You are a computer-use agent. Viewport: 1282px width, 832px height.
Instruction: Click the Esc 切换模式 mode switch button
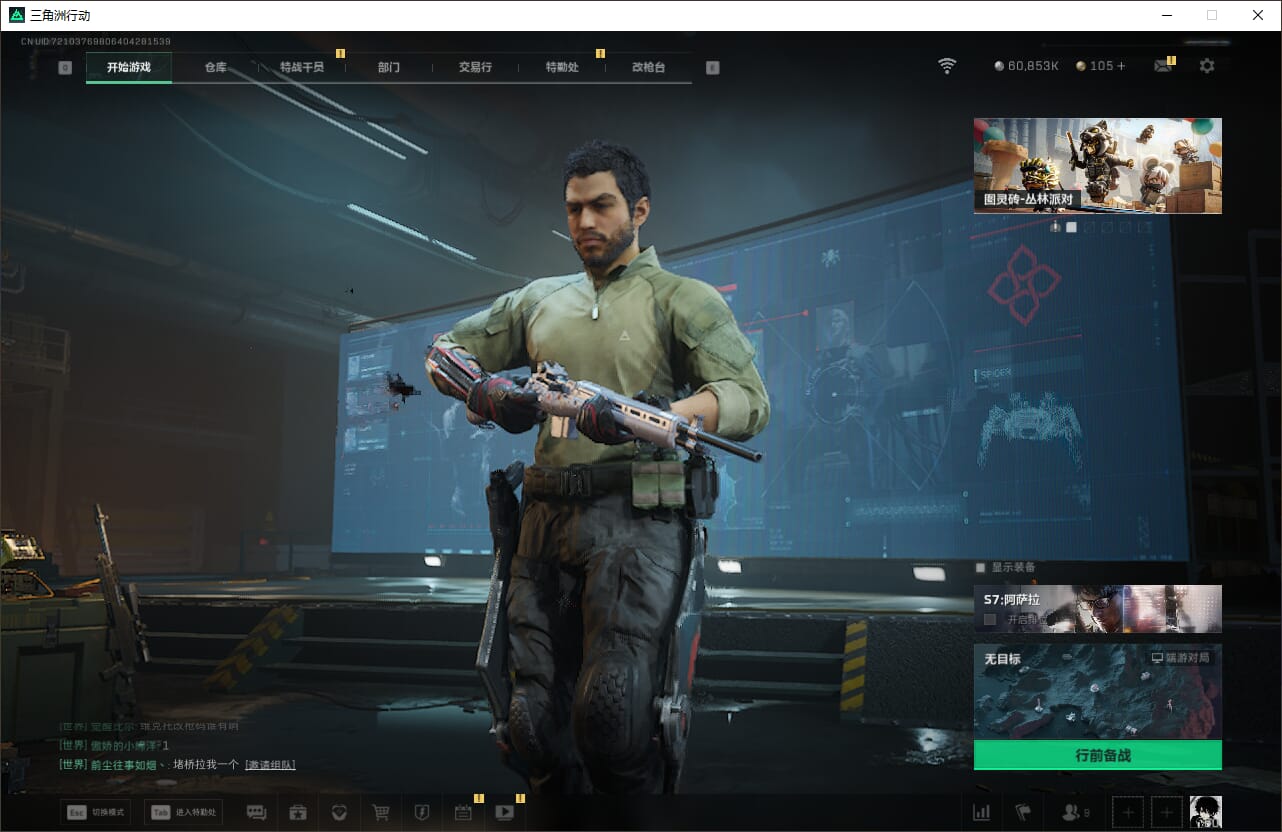96,812
